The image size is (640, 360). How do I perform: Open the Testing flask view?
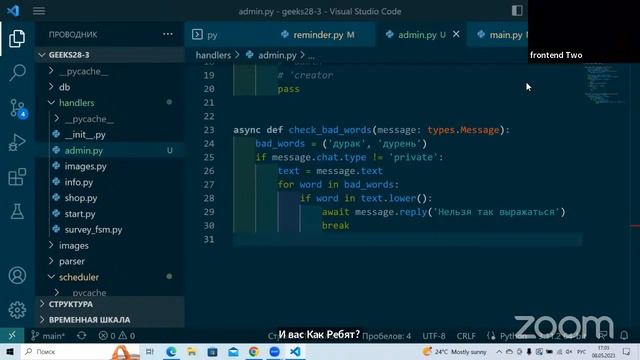[x=17, y=211]
